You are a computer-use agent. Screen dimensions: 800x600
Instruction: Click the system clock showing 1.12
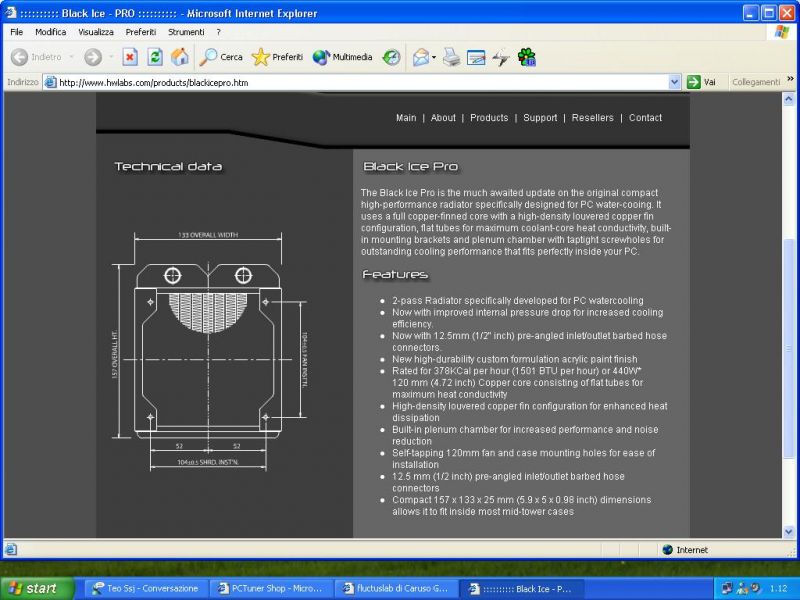point(779,588)
